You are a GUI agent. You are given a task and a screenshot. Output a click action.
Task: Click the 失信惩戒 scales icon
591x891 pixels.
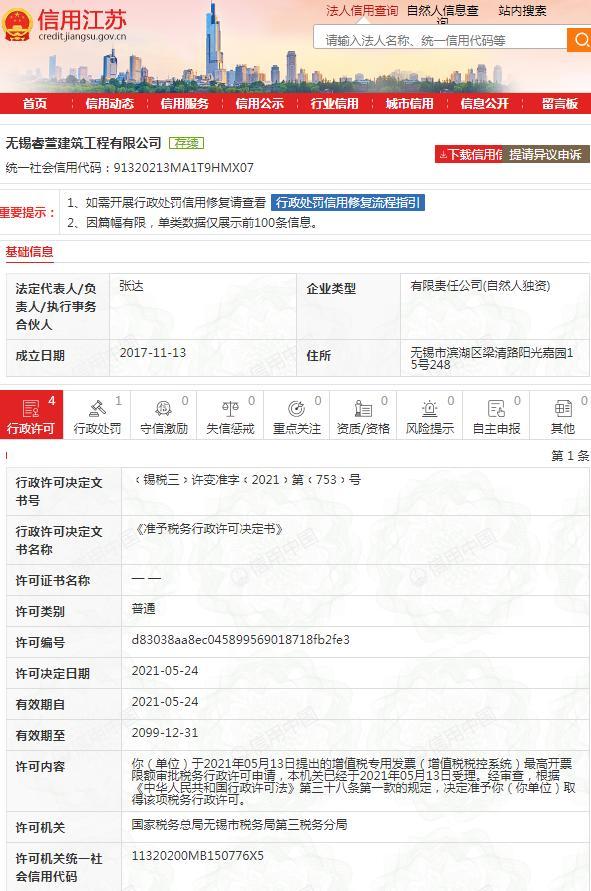[230, 408]
